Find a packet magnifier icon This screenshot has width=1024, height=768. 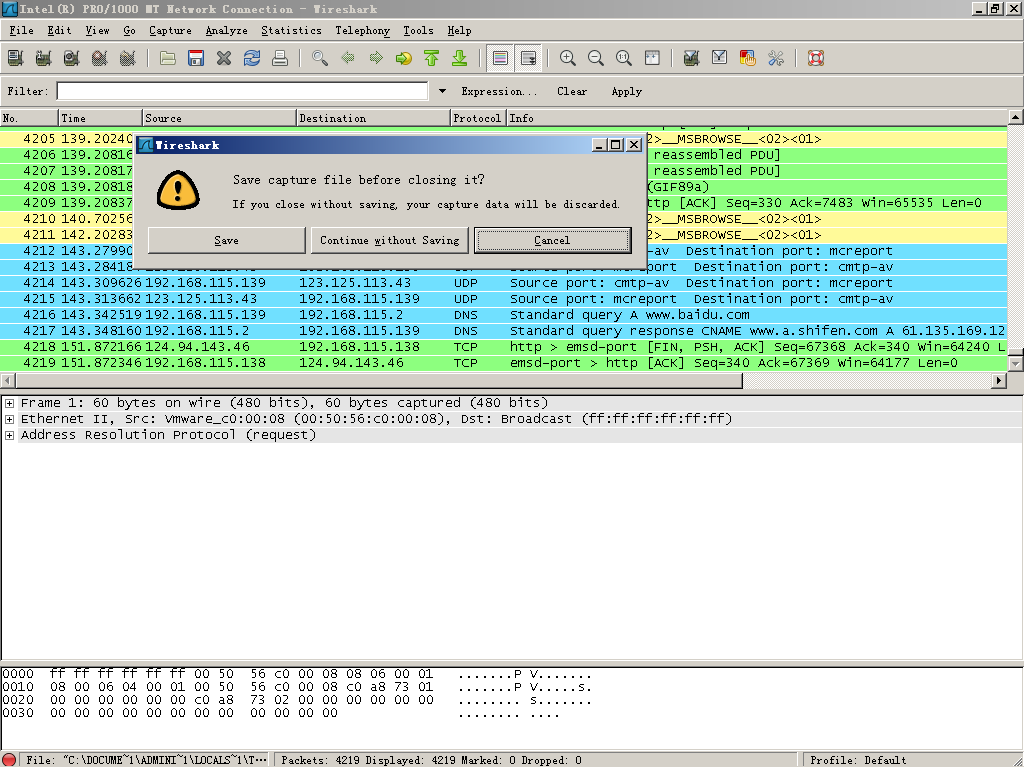point(320,58)
